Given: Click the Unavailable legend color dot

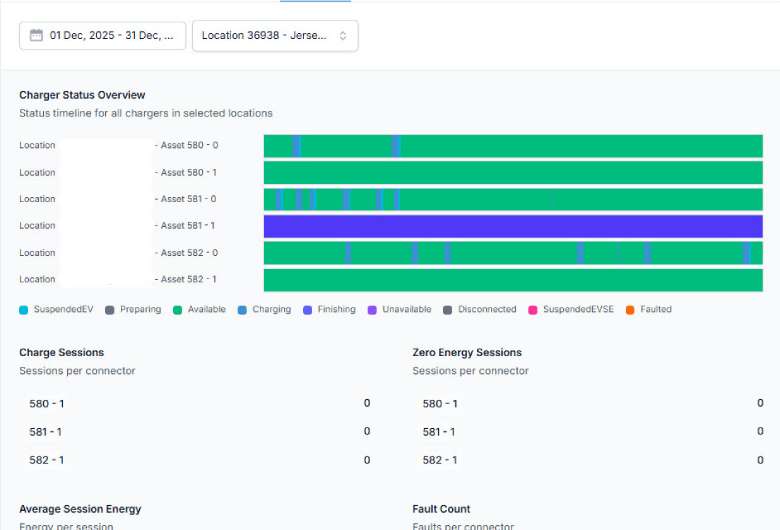Looking at the screenshot, I should pos(373,310).
